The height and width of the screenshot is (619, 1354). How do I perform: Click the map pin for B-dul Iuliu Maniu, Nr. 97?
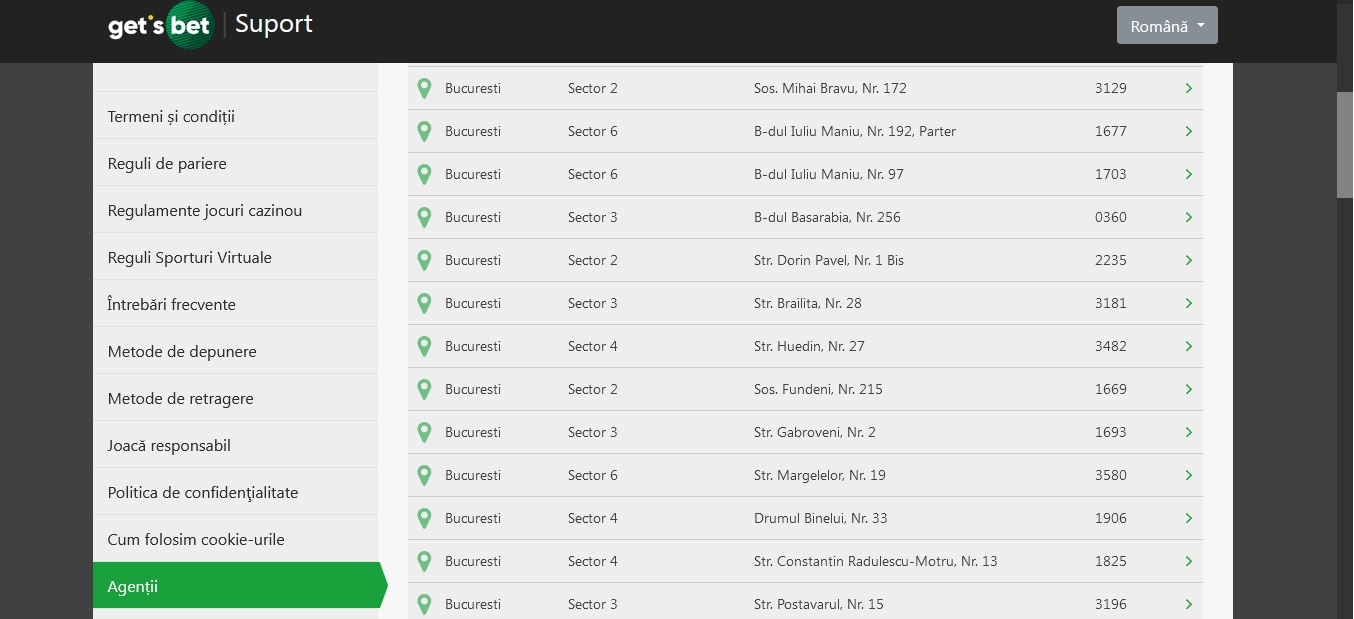(x=424, y=174)
